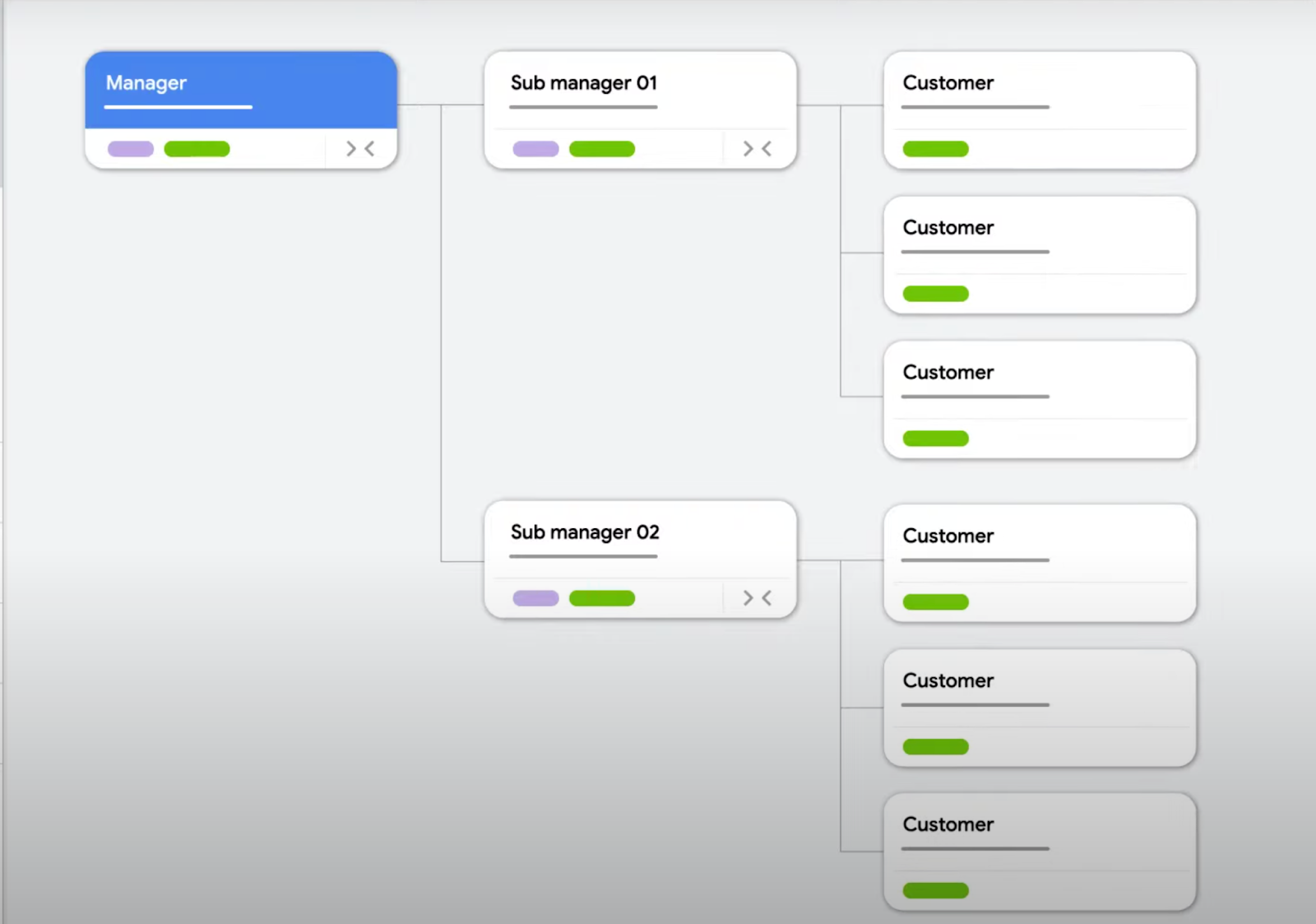Click the purple pill on Sub manager 01

pos(535,149)
